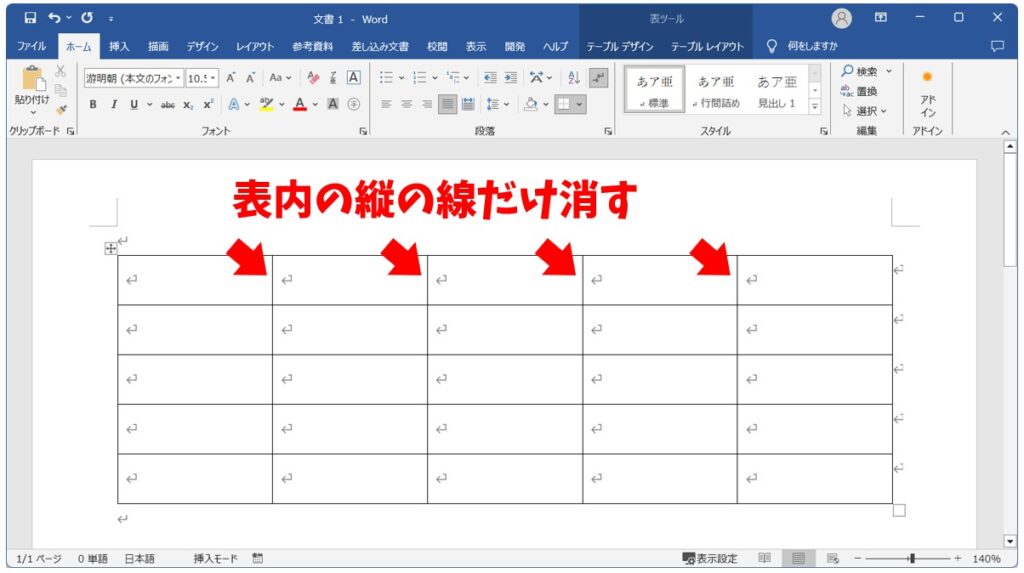Image resolution: width=1024 pixels, height=573 pixels.
Task: Open the underline style dropdown arrow
Action: (150, 105)
